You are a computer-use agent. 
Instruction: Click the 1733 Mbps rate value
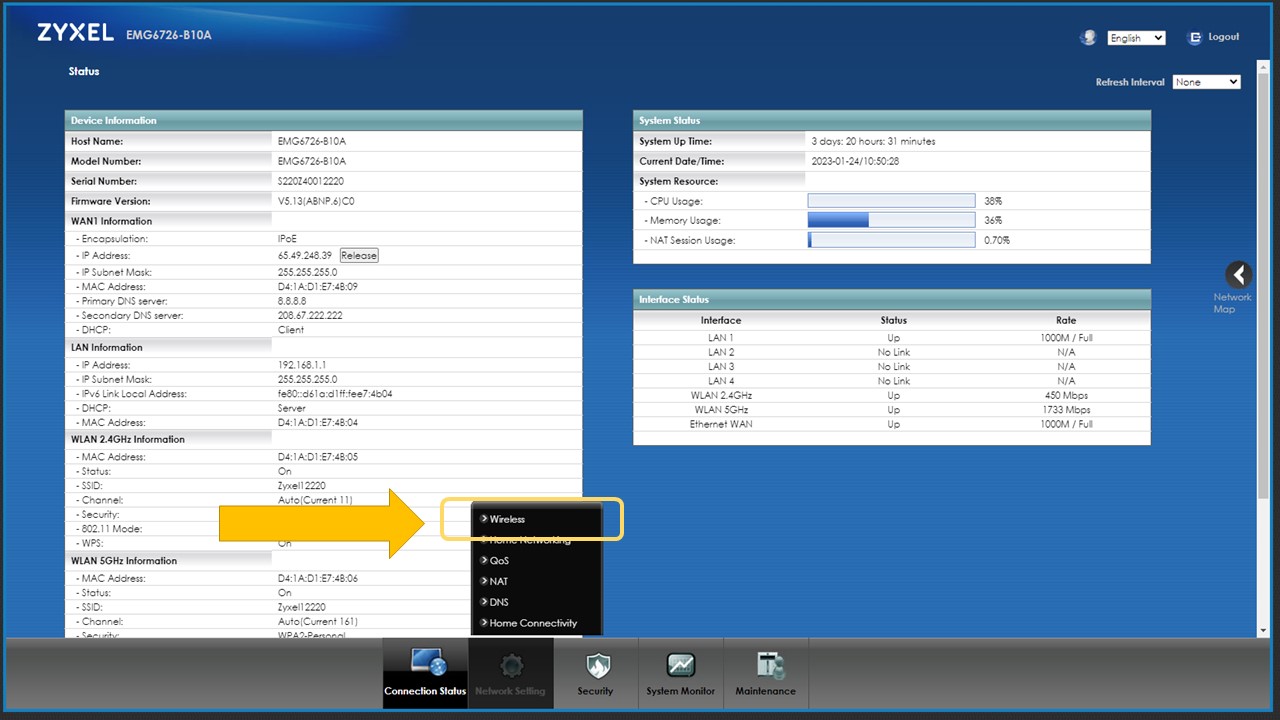click(x=1066, y=410)
